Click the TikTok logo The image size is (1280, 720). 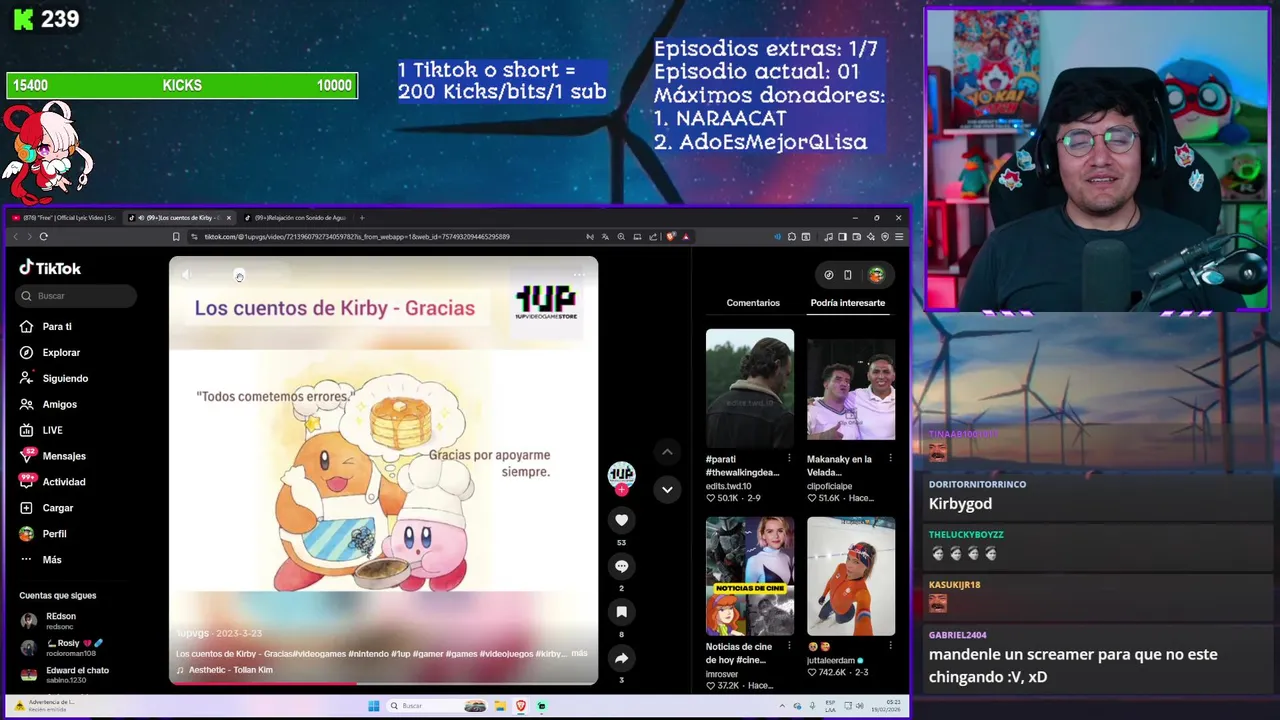coord(50,268)
